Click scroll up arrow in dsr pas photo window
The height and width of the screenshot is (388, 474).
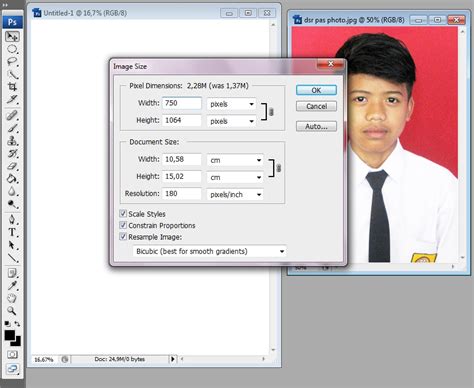(462, 31)
